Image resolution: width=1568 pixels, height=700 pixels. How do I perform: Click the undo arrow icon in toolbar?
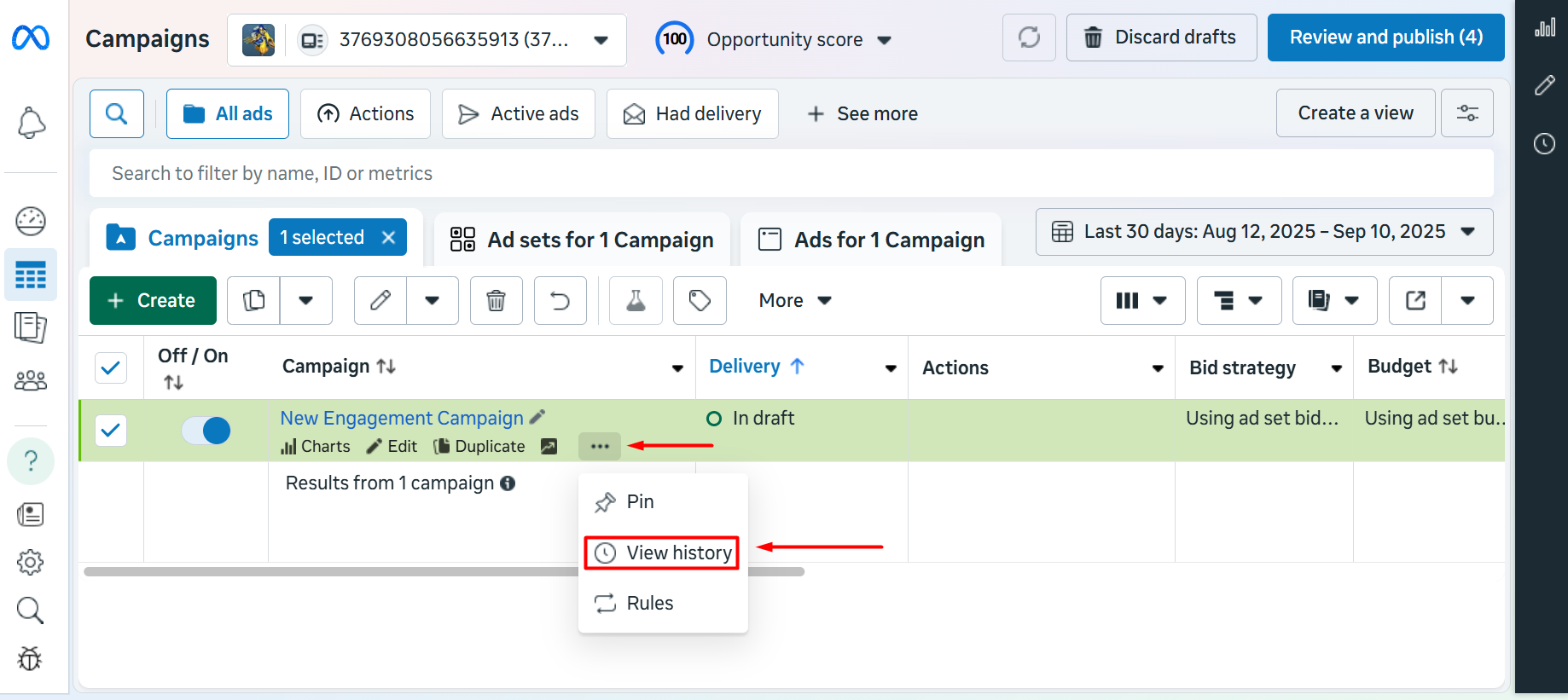560,300
